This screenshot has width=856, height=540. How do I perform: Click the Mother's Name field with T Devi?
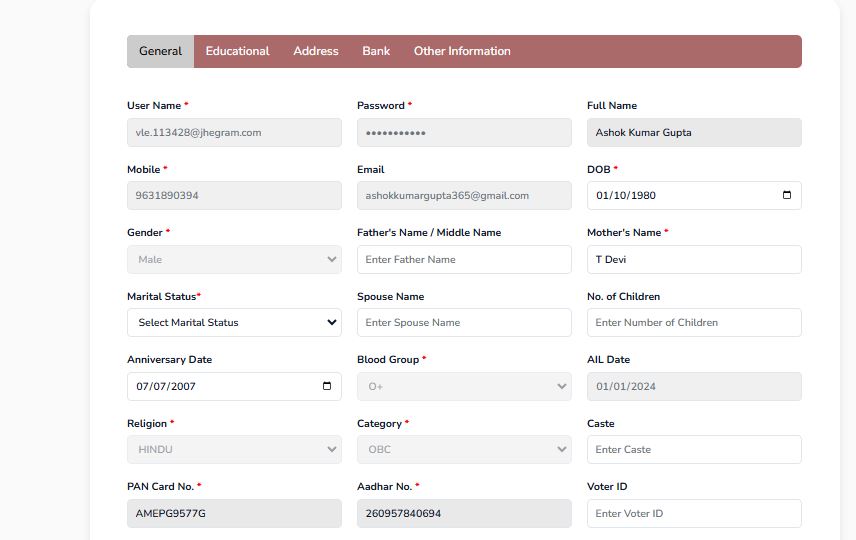click(x=694, y=259)
